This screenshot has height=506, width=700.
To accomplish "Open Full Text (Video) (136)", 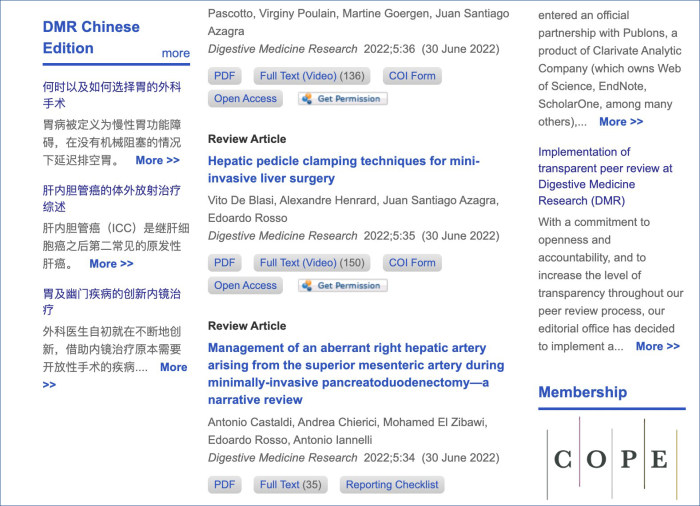I will (x=312, y=76).
